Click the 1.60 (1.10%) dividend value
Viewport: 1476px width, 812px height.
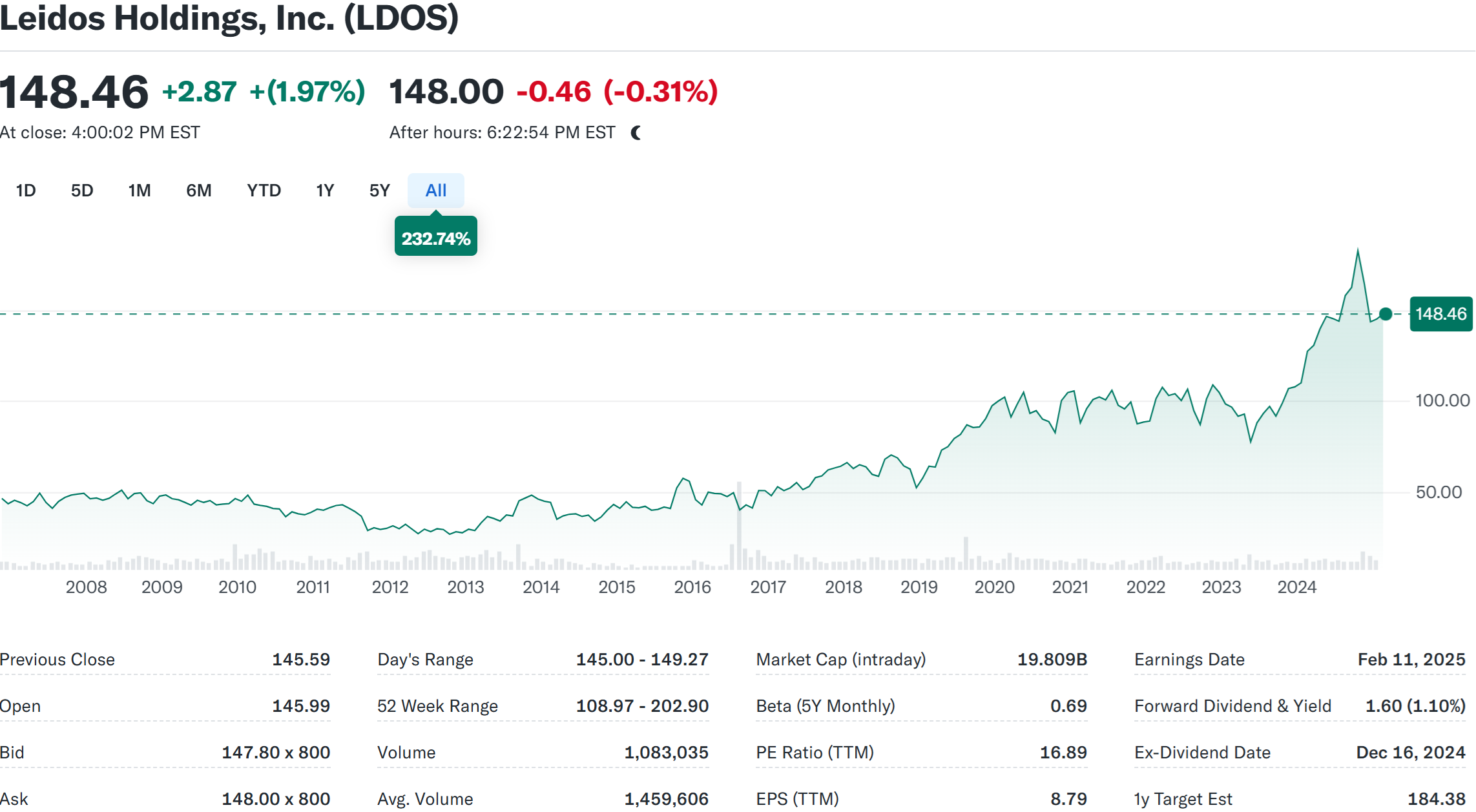point(1415,706)
